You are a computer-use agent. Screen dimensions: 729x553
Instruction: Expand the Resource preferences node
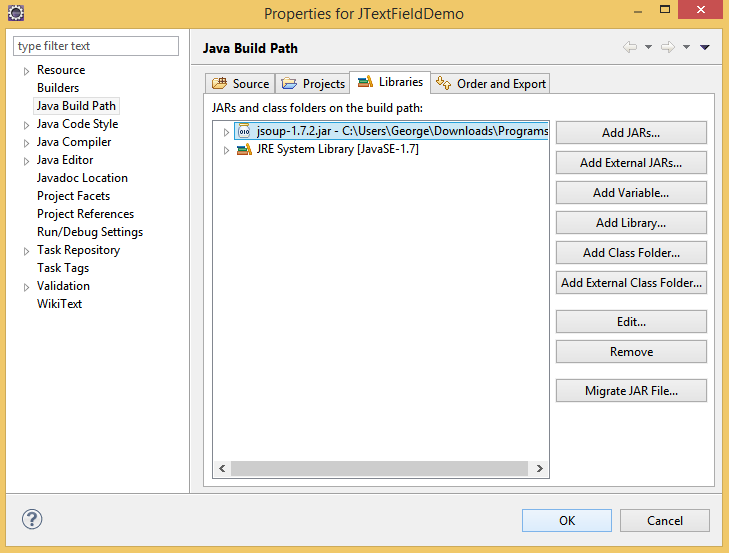click(x=27, y=70)
